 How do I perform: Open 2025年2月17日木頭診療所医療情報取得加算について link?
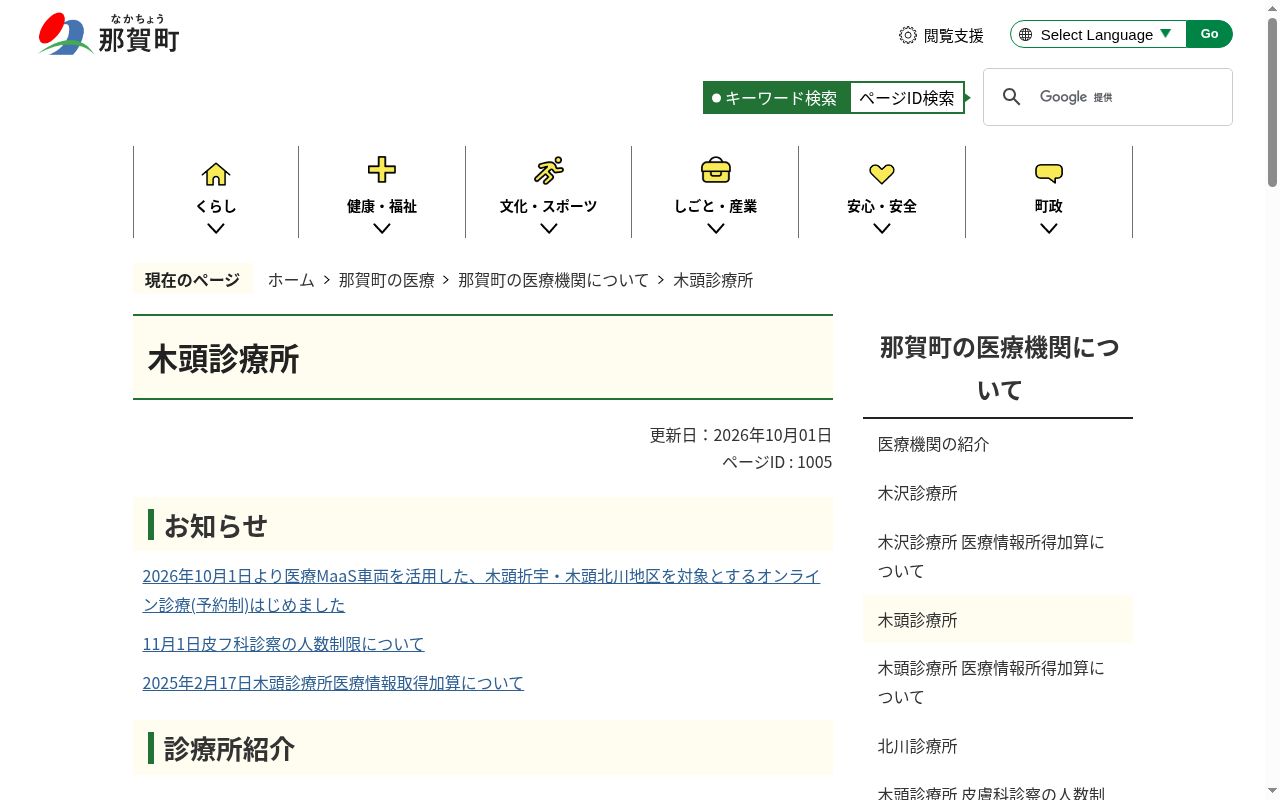[333, 683]
